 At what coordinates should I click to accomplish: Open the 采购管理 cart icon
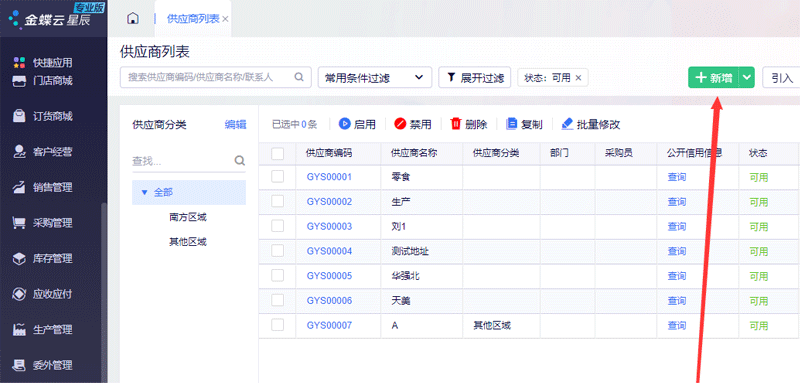[x=19, y=223]
